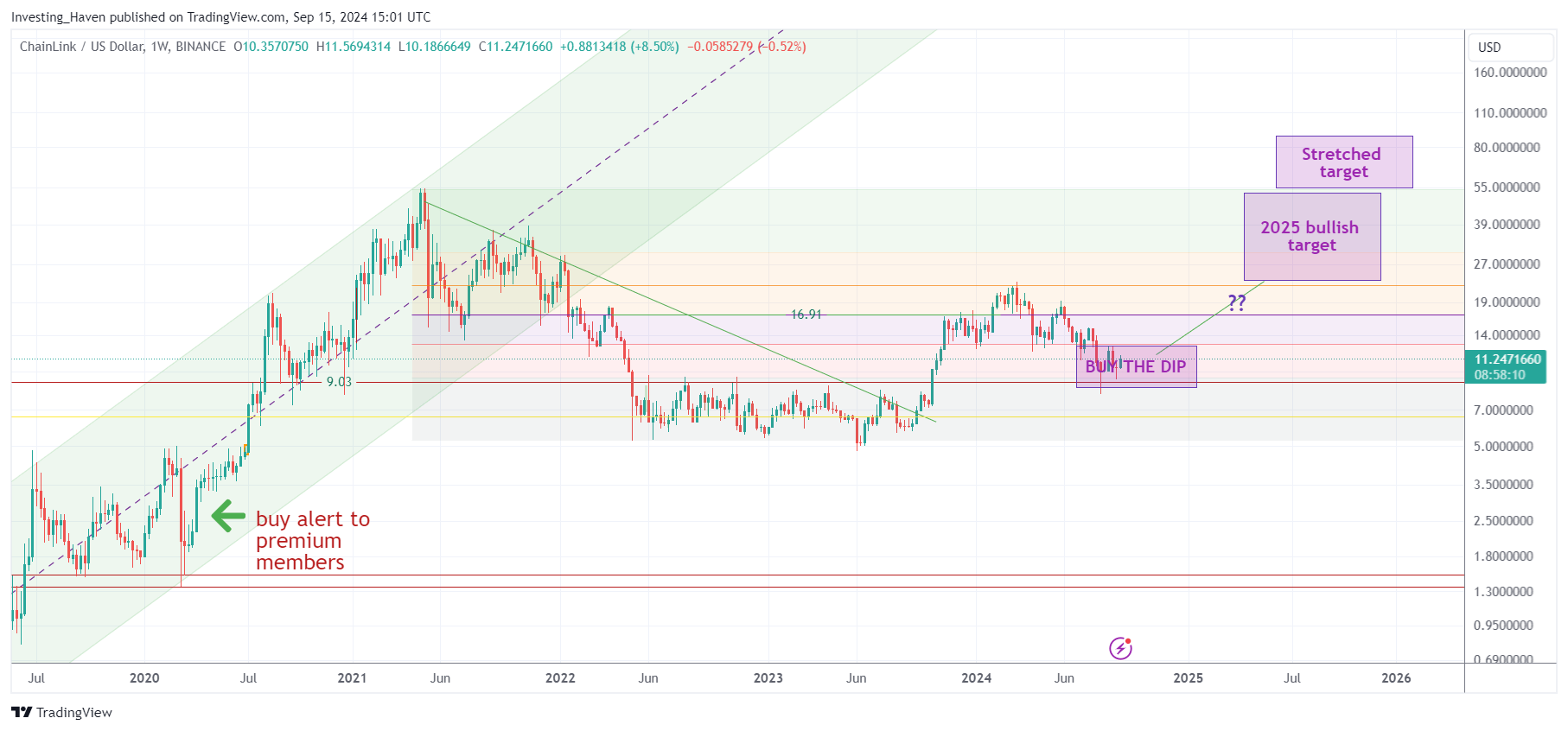This screenshot has height=731, width=1568.
Task: Click the 80.0000000 price axis label
Action: point(1507,148)
